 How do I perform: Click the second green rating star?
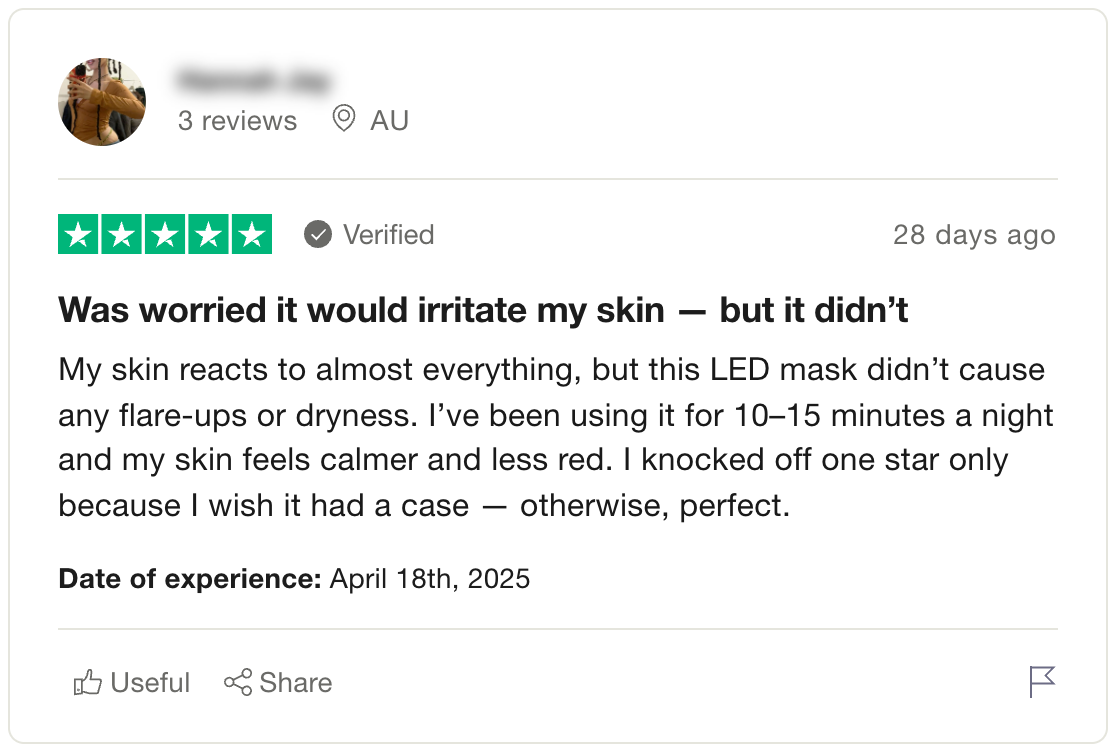pyautogui.click(x=122, y=234)
